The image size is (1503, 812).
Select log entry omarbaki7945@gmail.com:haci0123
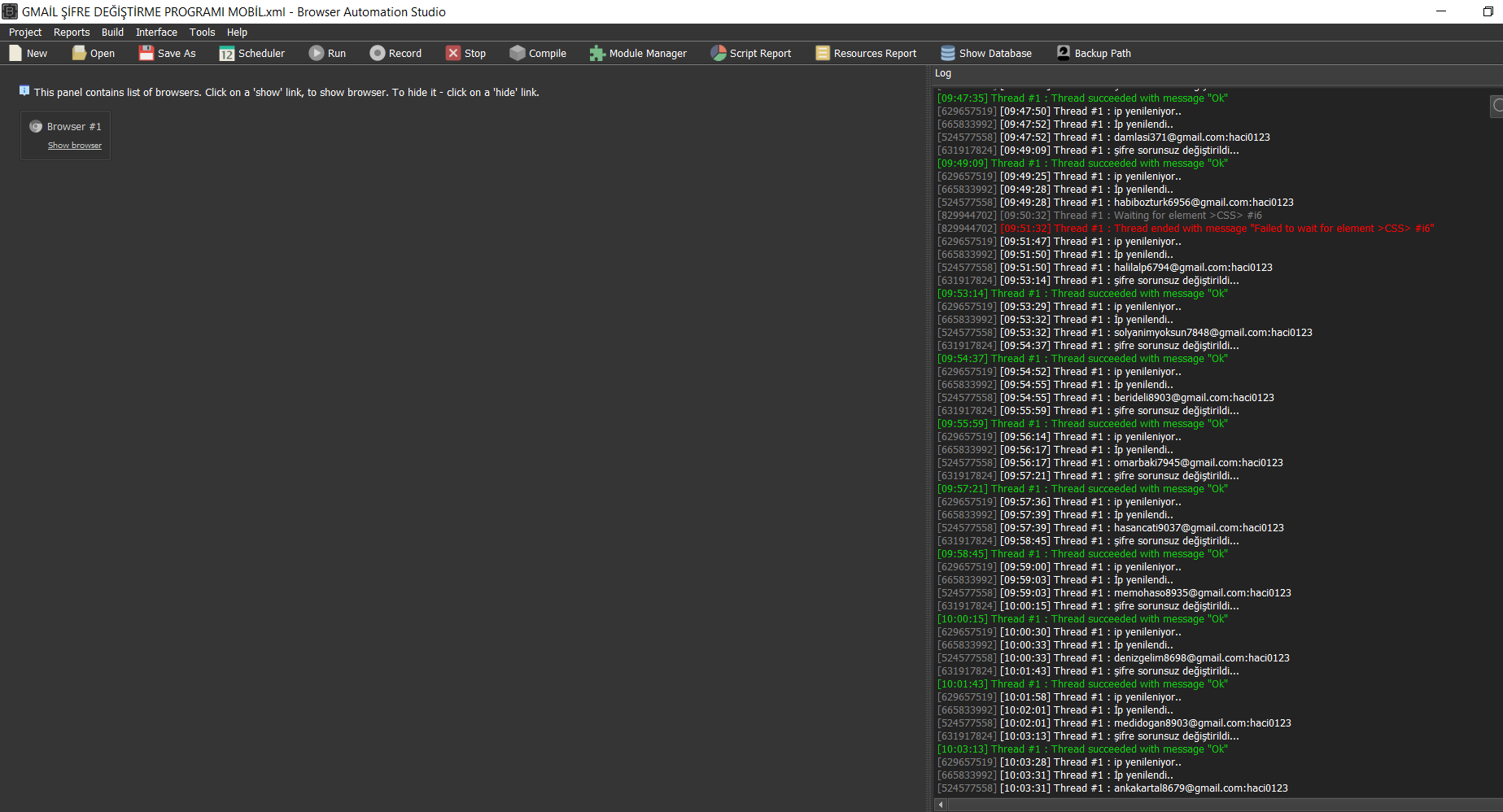point(1110,463)
